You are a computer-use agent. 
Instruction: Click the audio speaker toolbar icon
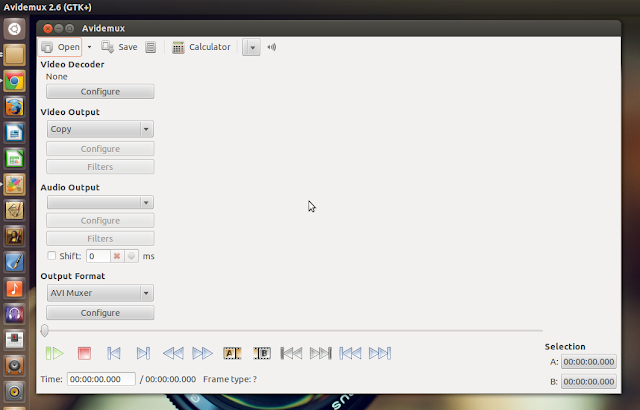272,47
